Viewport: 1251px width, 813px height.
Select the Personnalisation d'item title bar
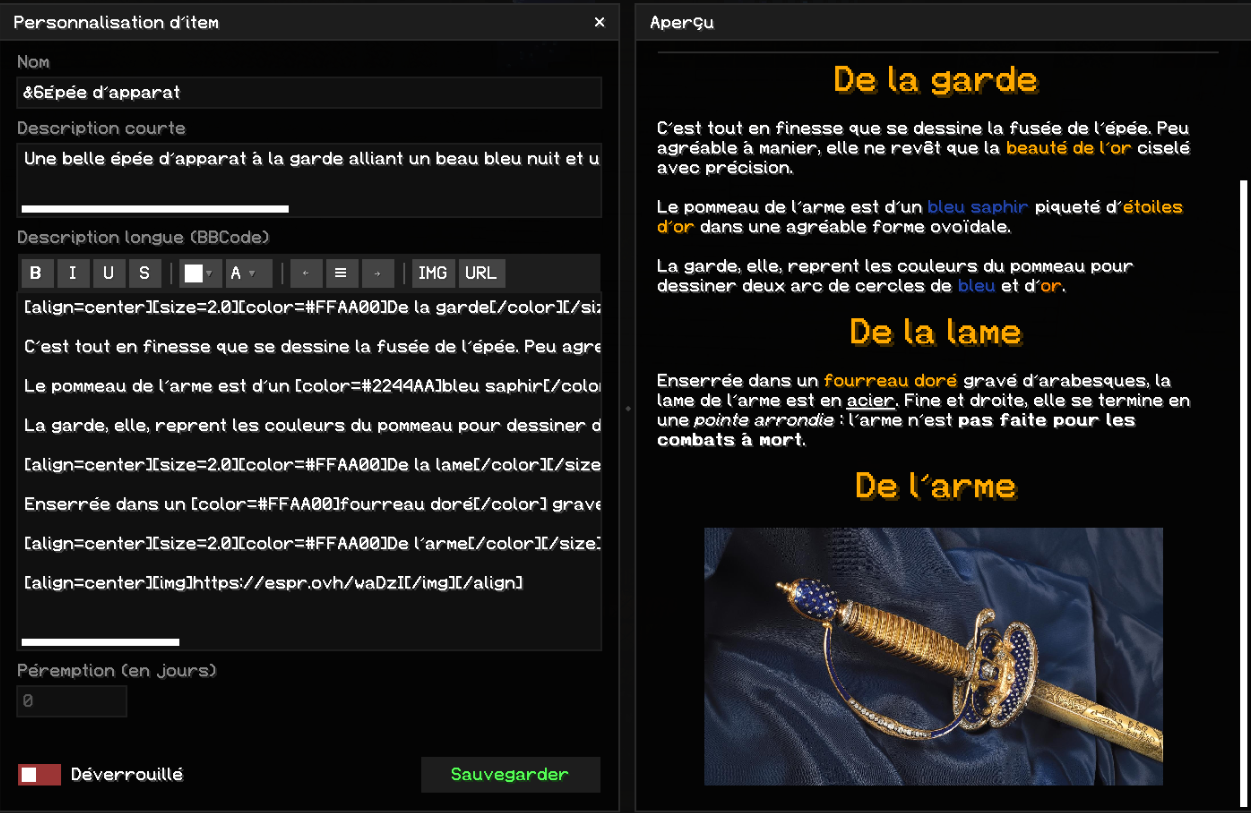(116, 21)
